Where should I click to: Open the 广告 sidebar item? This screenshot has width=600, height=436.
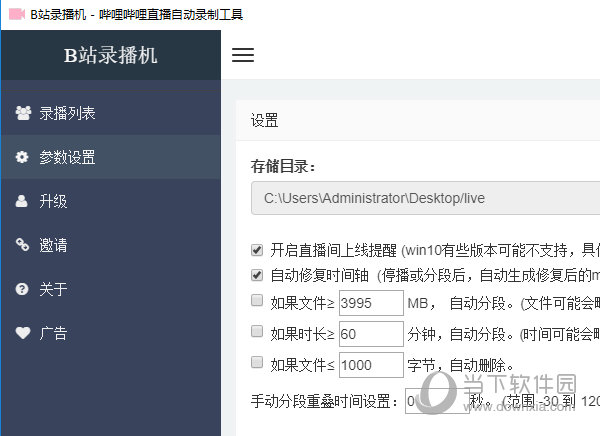coord(111,333)
